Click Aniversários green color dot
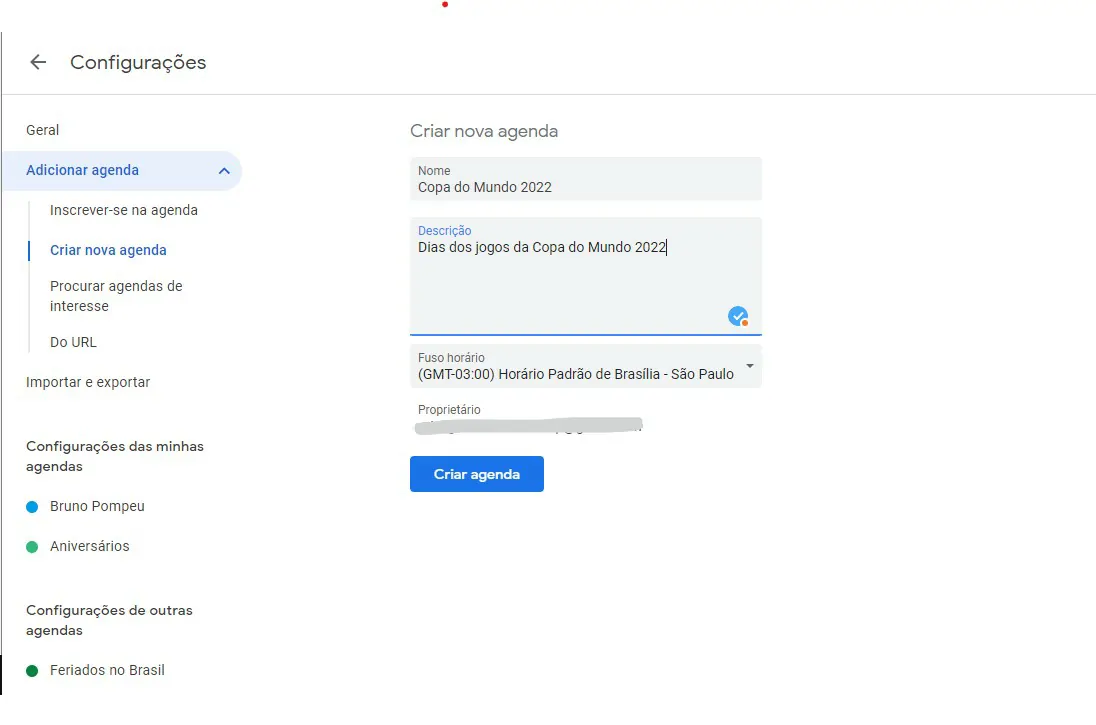Viewport: 1096px width, 725px height. tap(32, 547)
